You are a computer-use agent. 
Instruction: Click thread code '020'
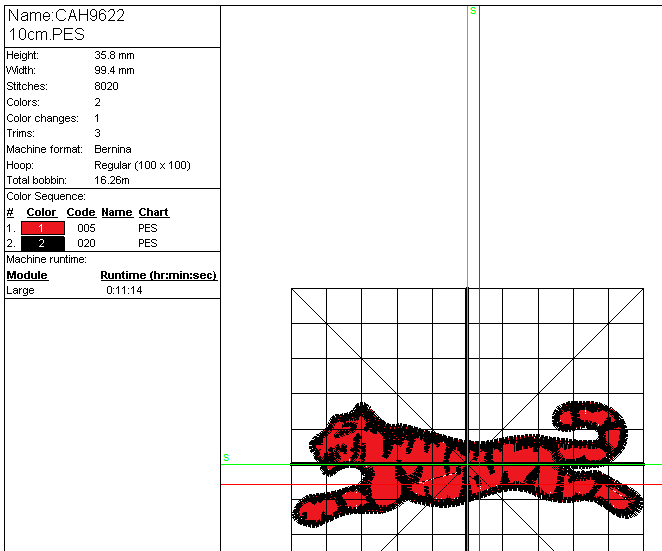pos(86,244)
